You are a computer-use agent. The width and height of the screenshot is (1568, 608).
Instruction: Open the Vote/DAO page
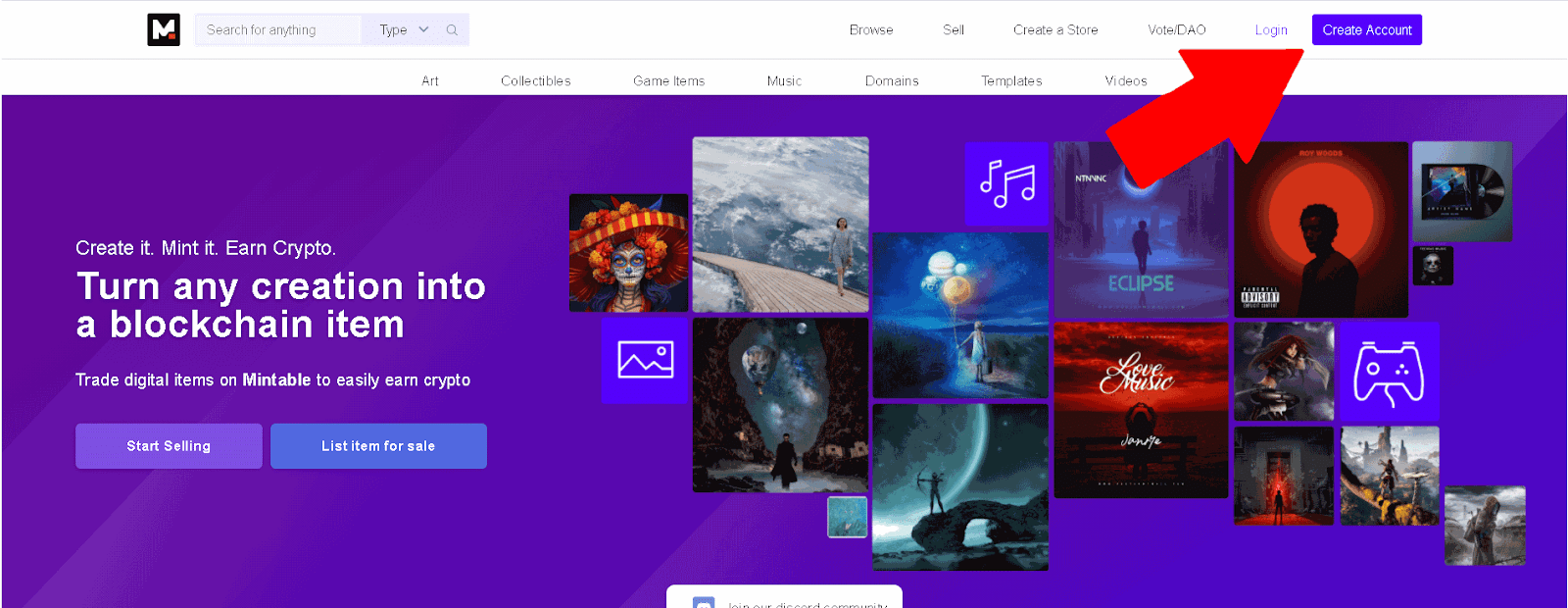click(x=1177, y=29)
